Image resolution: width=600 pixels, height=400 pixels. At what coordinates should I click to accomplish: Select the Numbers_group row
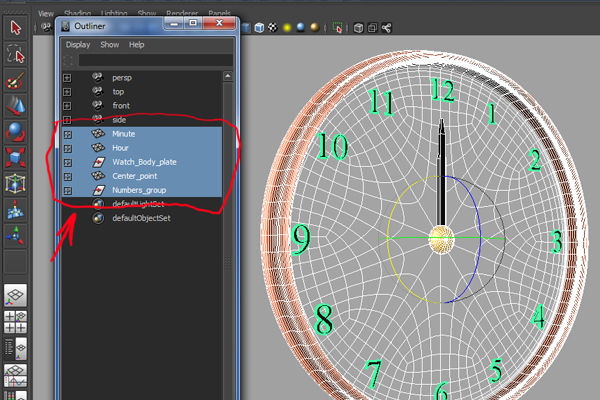tap(142, 190)
